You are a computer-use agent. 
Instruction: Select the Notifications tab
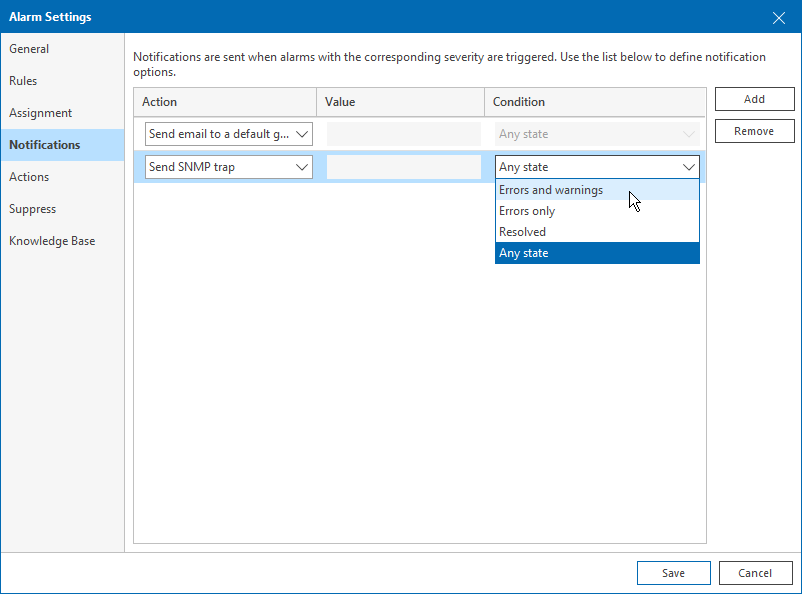click(x=45, y=145)
